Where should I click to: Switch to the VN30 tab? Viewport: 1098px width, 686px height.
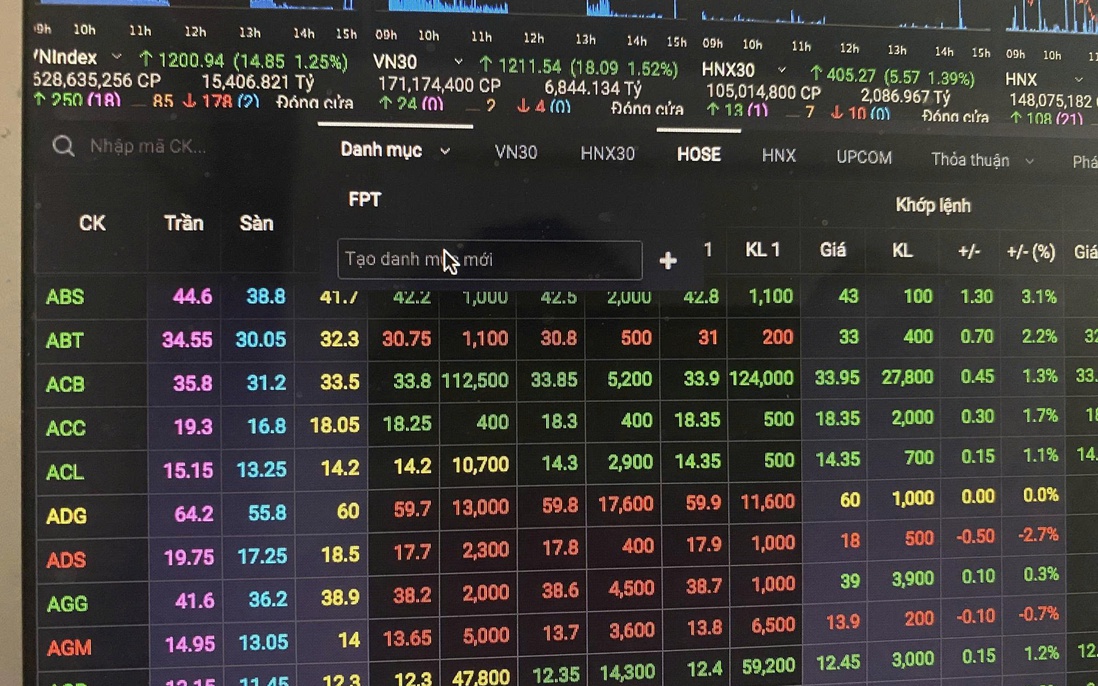pyautogui.click(x=516, y=153)
